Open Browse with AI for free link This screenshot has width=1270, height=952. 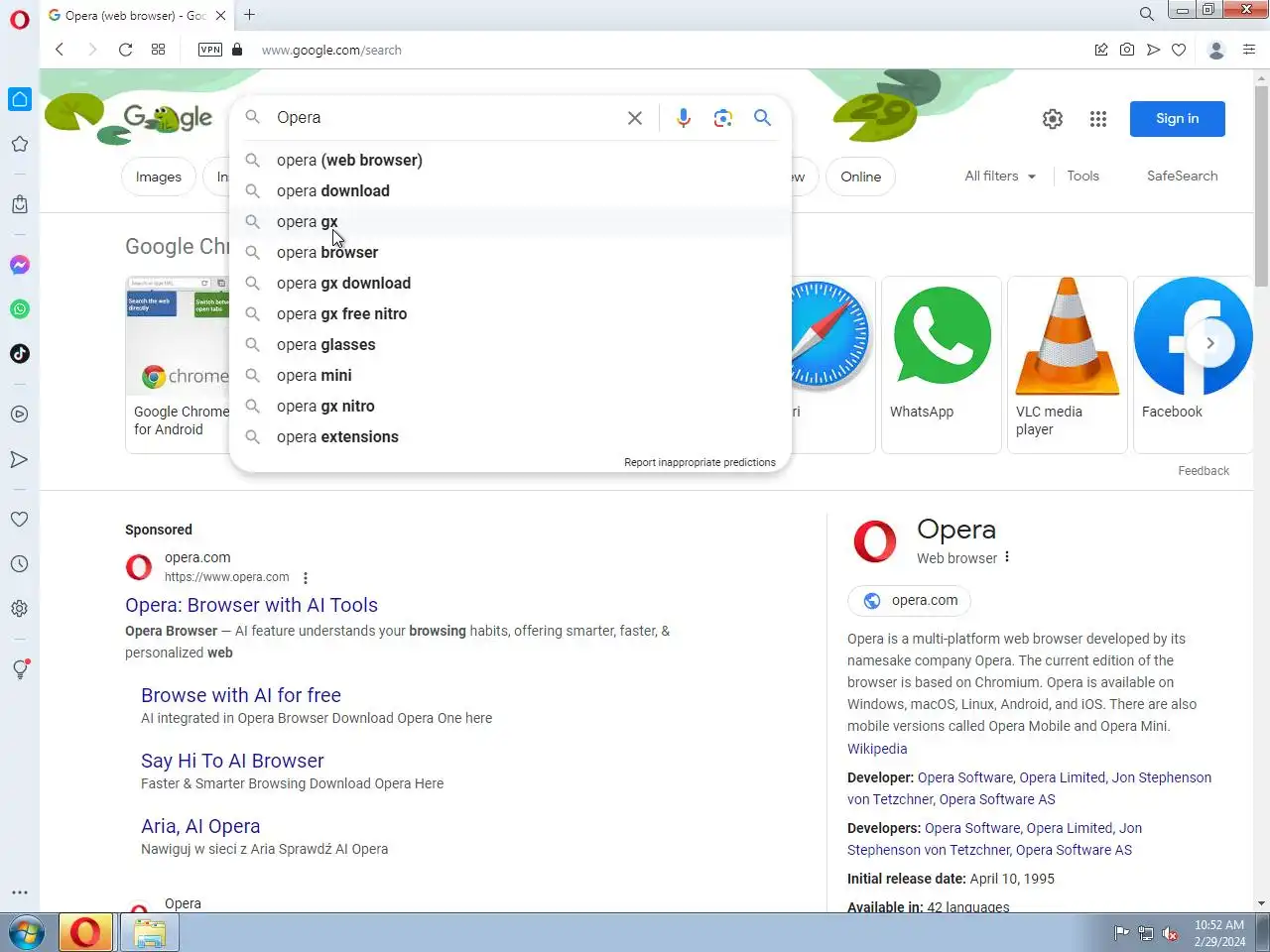point(241,695)
